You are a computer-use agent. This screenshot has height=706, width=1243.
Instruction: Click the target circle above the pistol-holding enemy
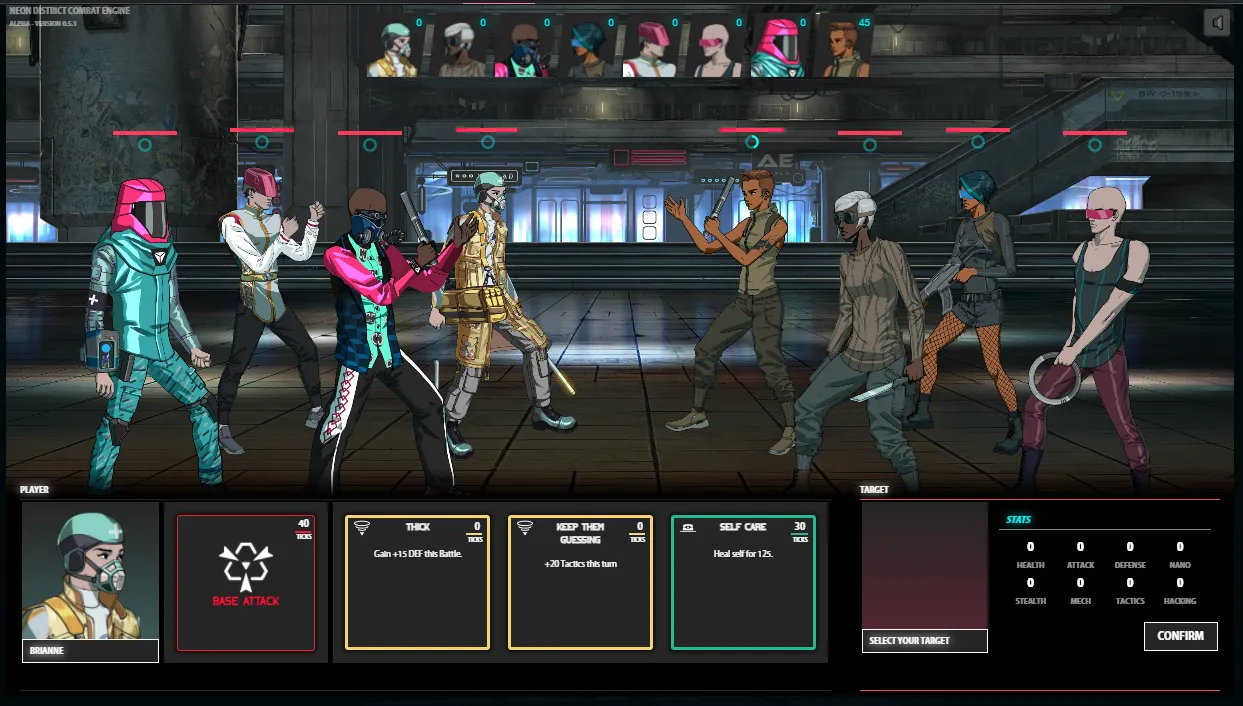pos(752,142)
